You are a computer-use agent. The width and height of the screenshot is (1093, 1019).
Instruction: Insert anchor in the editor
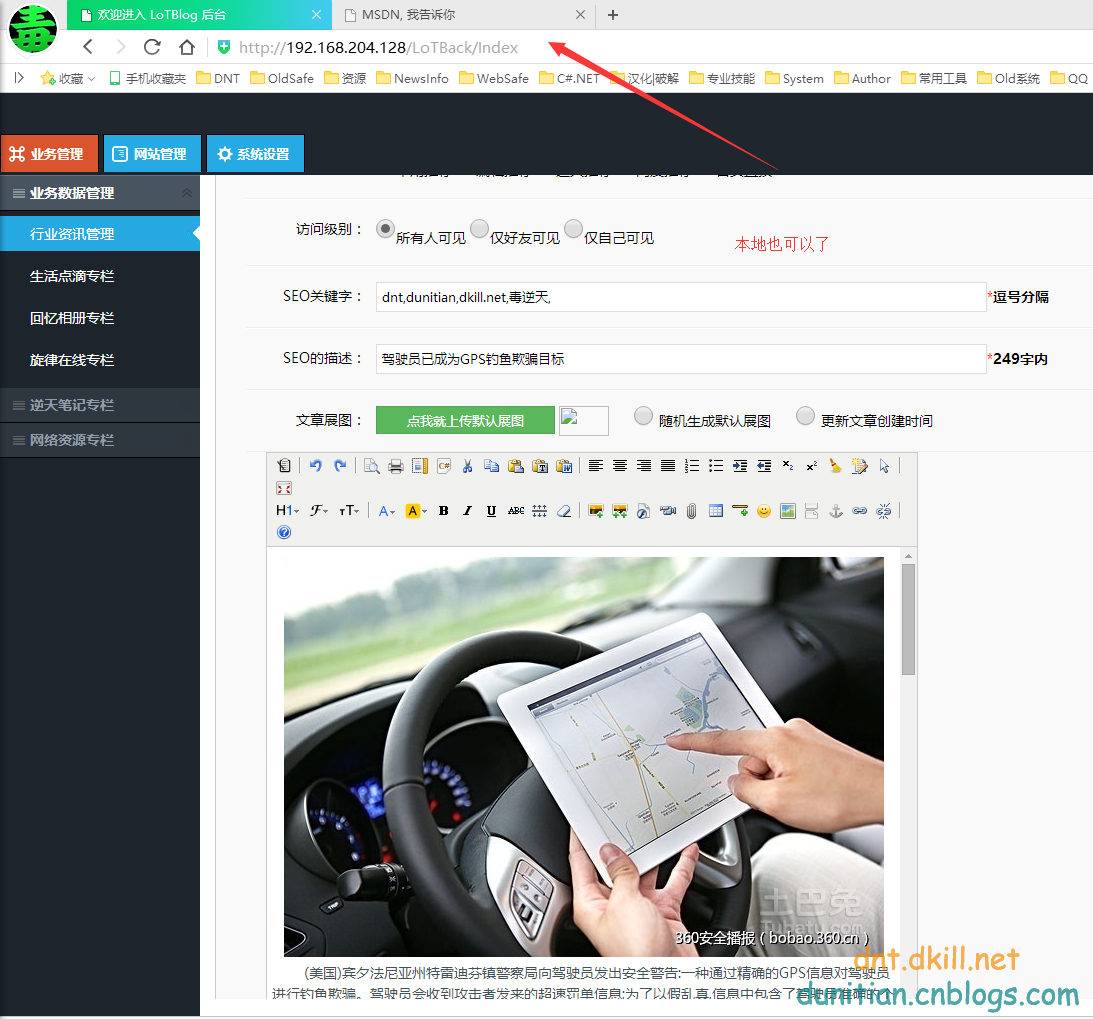pyautogui.click(x=836, y=511)
